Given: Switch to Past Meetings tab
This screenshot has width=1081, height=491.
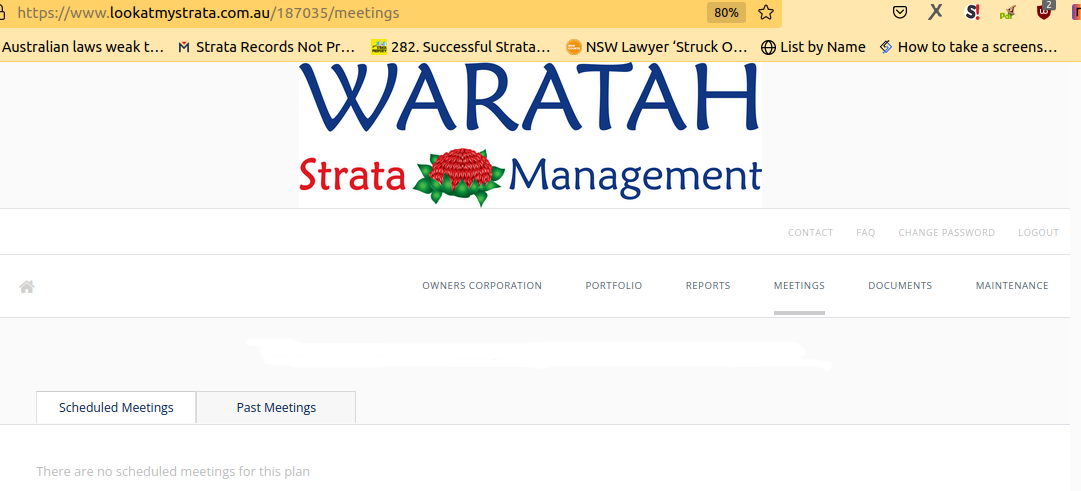Looking at the screenshot, I should pos(276,408).
